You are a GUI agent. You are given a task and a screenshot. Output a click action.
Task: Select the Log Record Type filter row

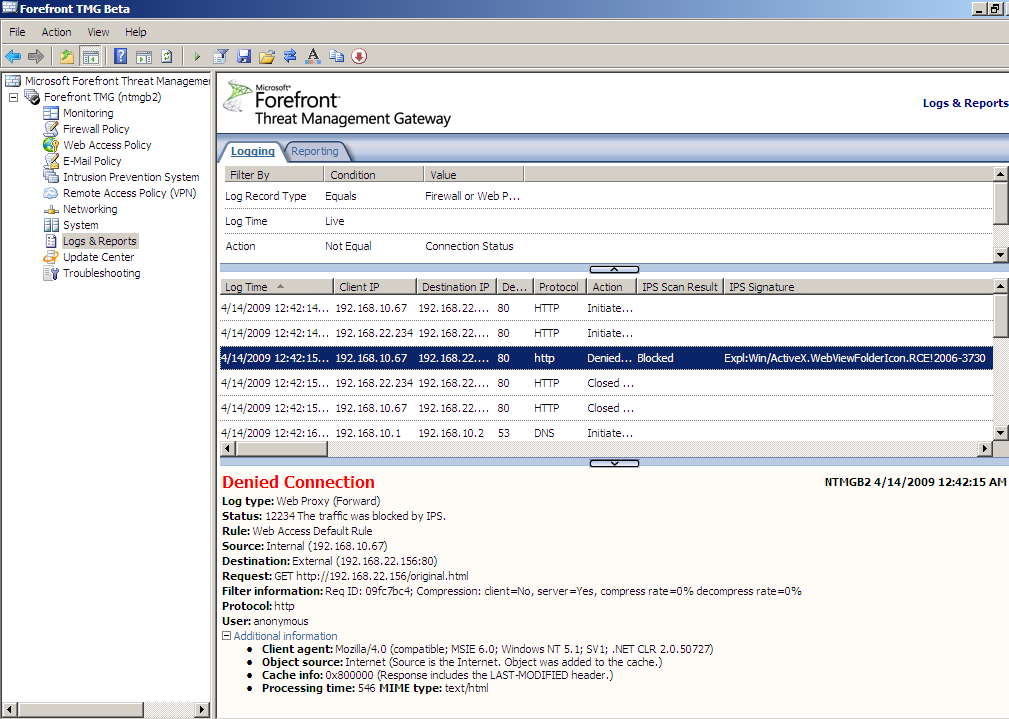tap(606, 196)
